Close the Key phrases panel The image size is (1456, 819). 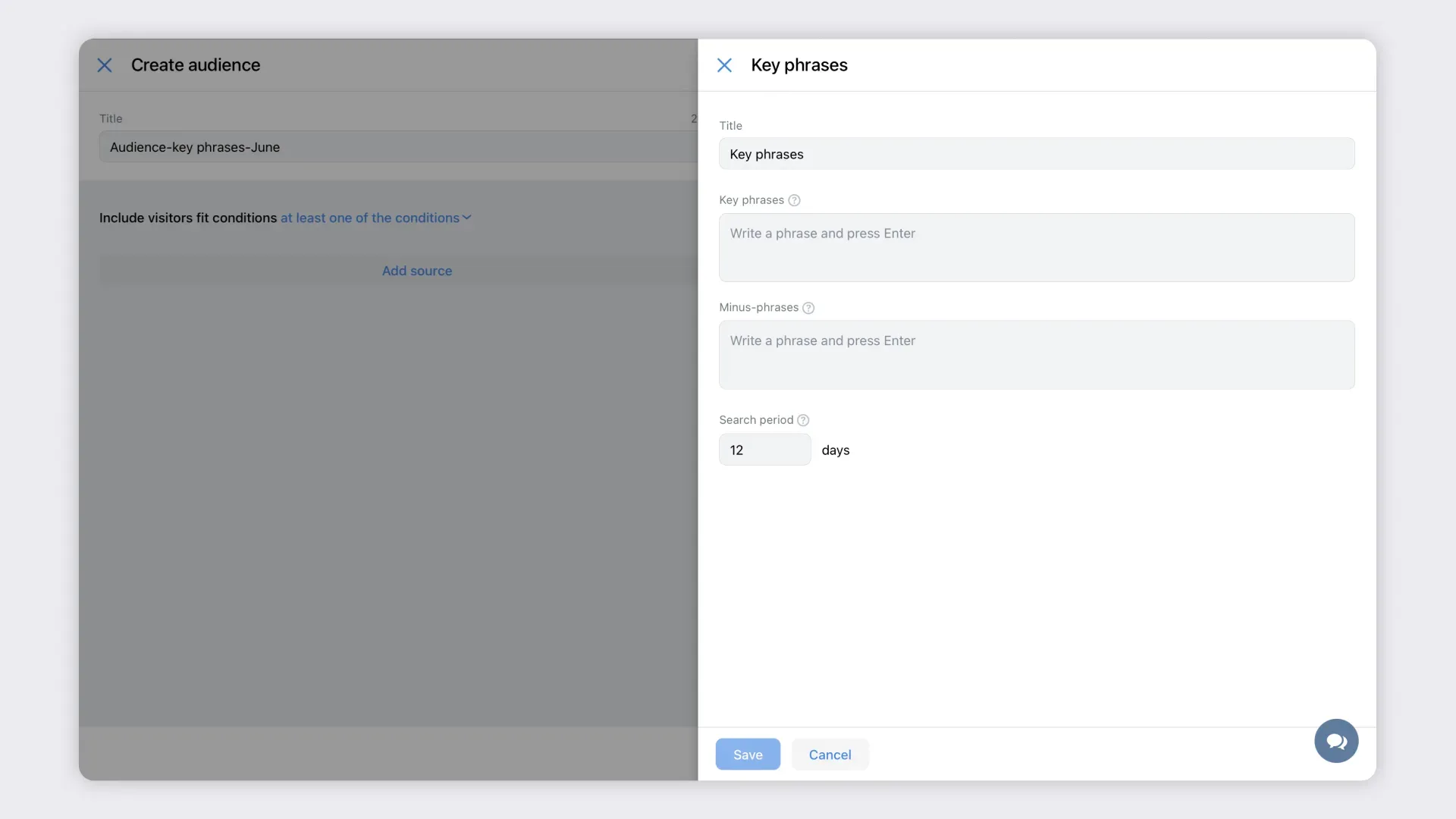pyautogui.click(x=724, y=65)
